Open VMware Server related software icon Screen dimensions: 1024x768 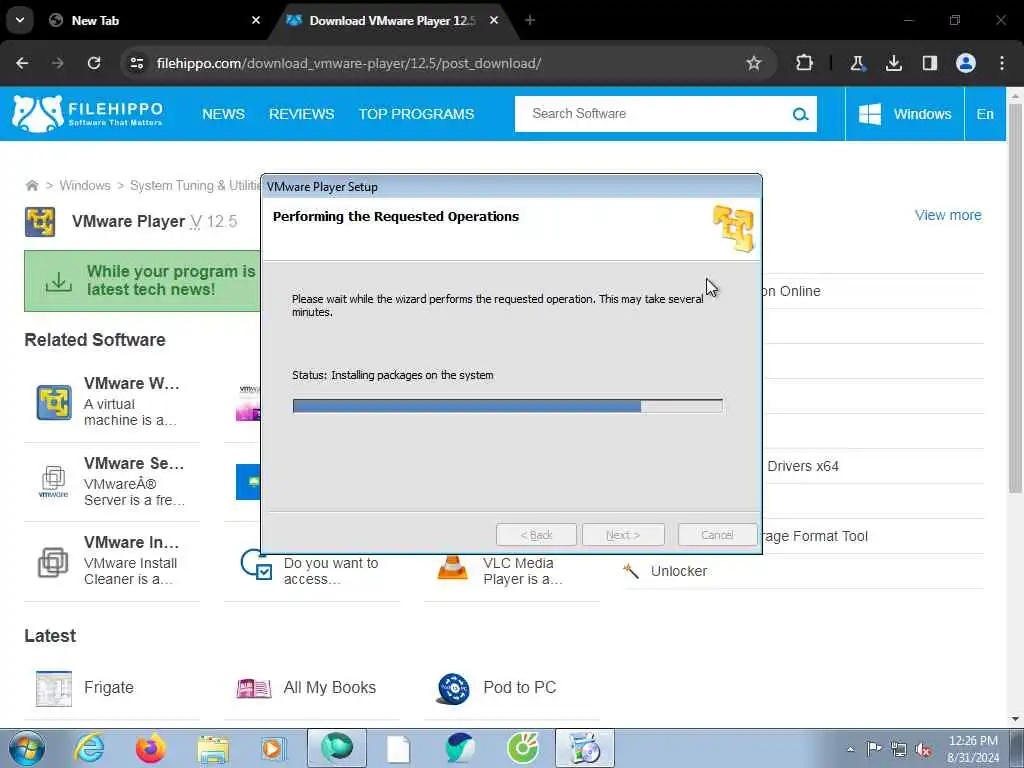coord(54,482)
